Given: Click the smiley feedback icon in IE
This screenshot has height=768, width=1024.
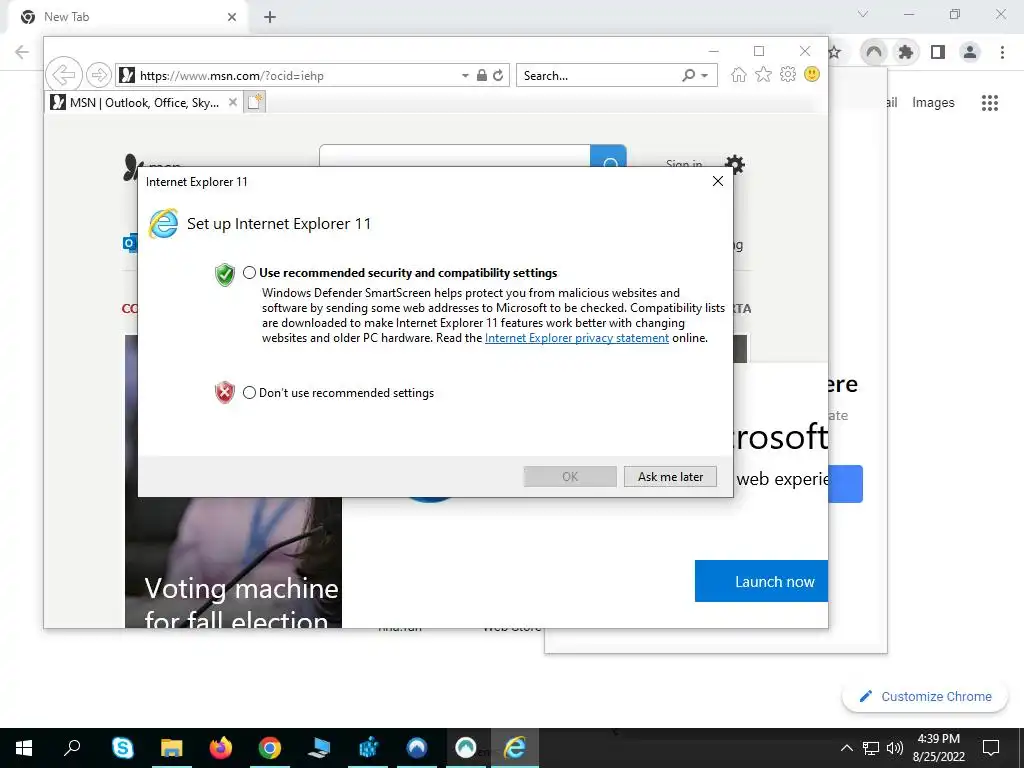Looking at the screenshot, I should (x=812, y=74).
